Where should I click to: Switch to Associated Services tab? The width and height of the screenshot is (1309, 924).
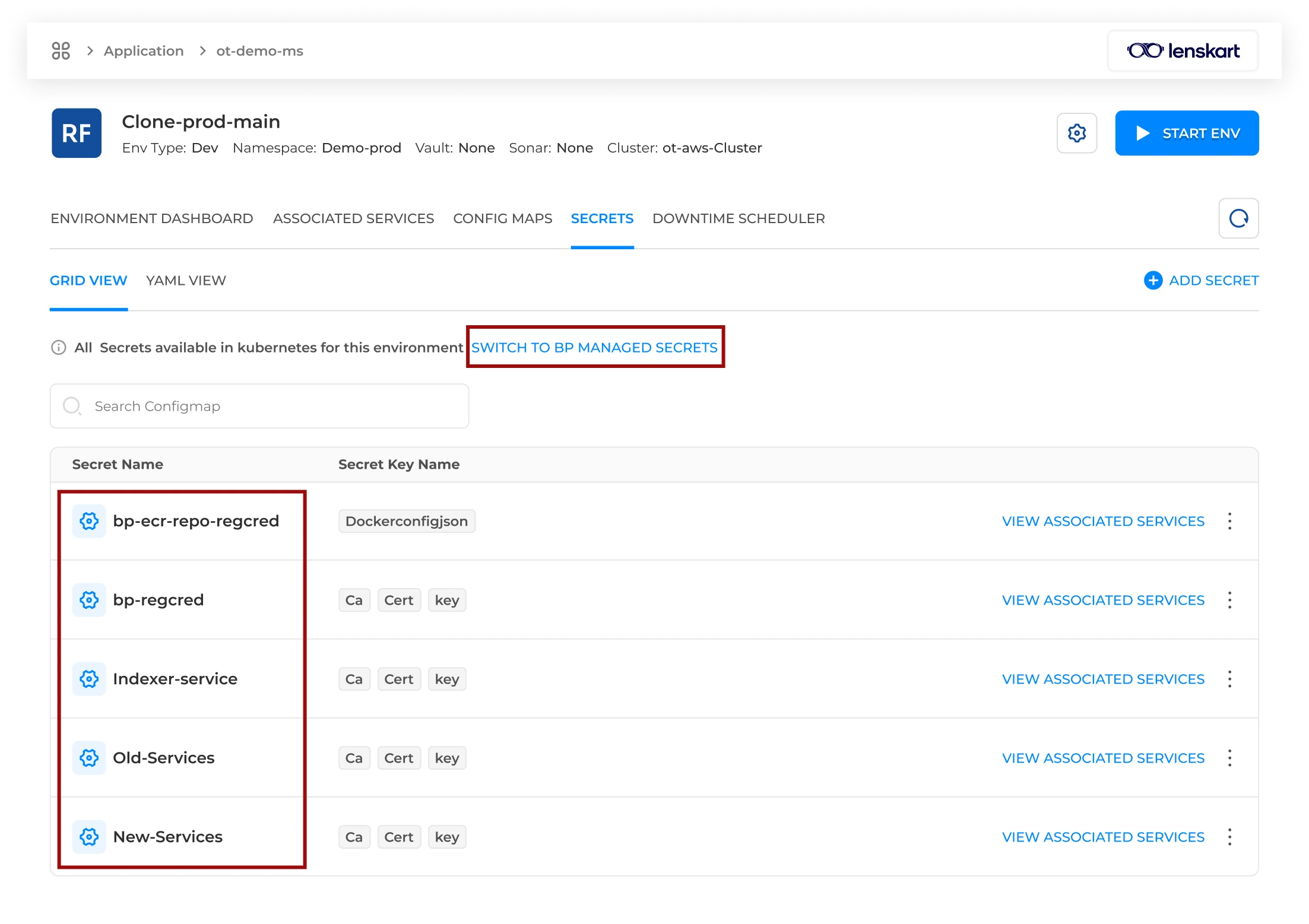[353, 218]
